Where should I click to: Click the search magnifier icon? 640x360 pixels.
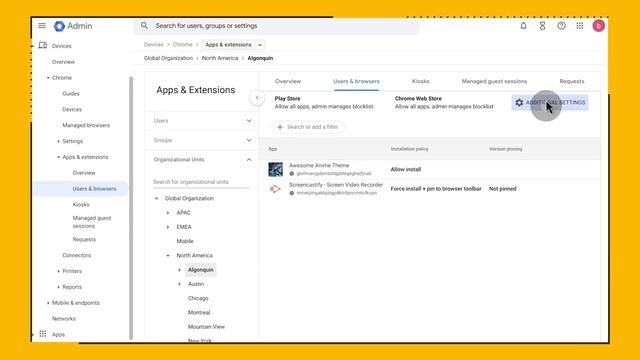144,26
